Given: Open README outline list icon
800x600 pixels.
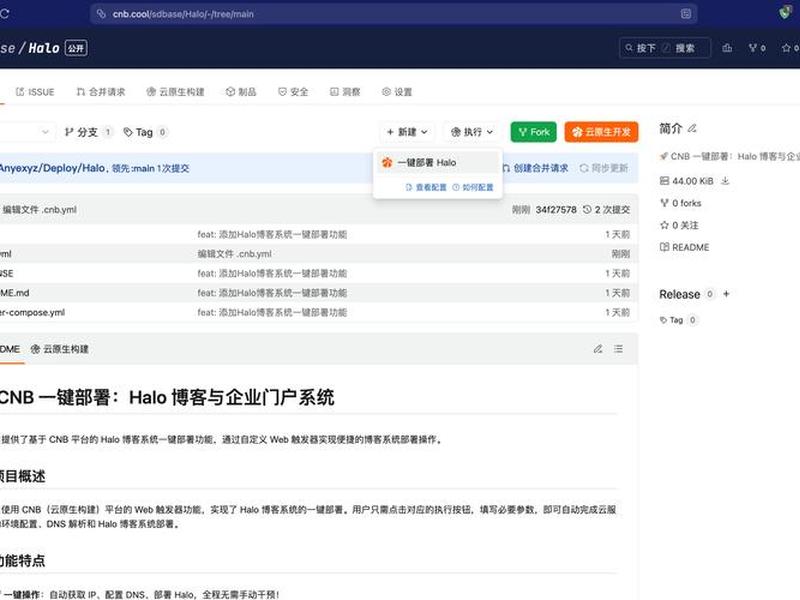Looking at the screenshot, I should click(618, 349).
